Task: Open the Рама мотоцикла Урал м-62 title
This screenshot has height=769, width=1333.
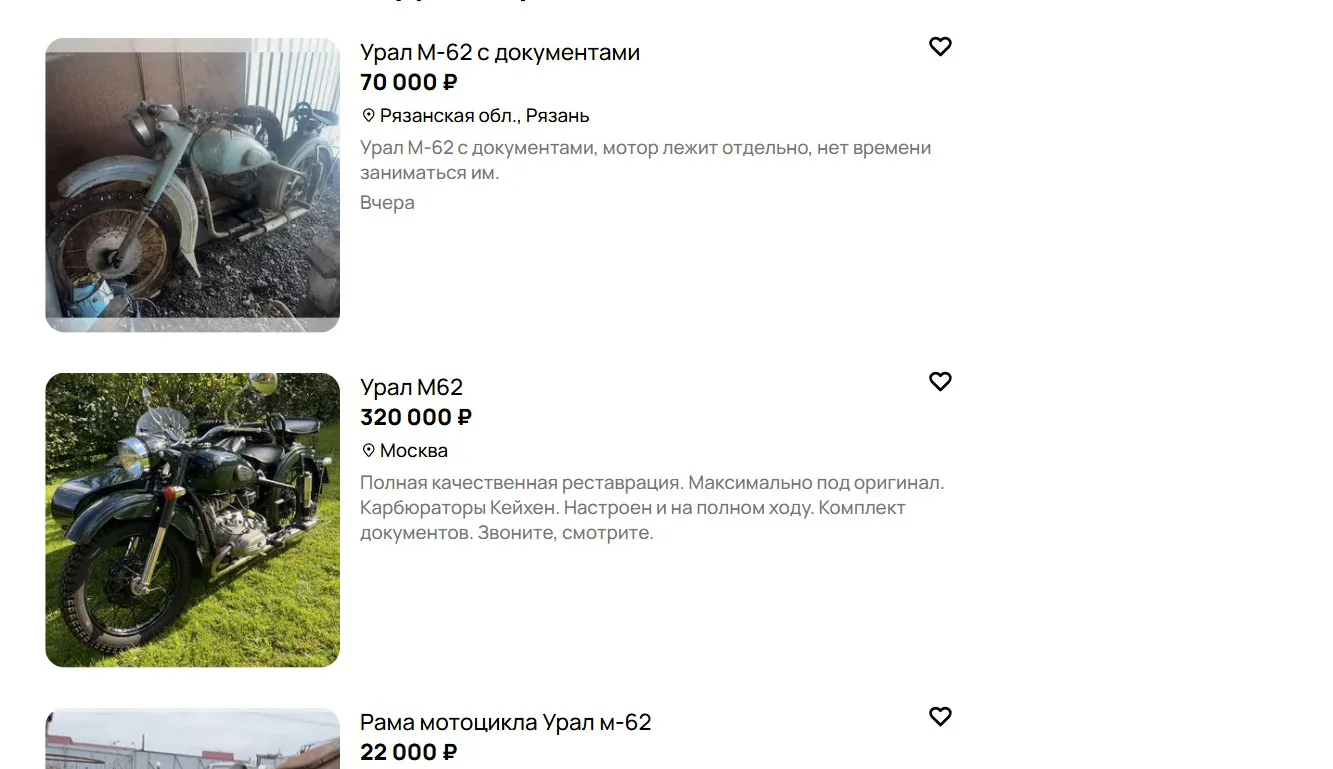Action: pyautogui.click(x=506, y=722)
